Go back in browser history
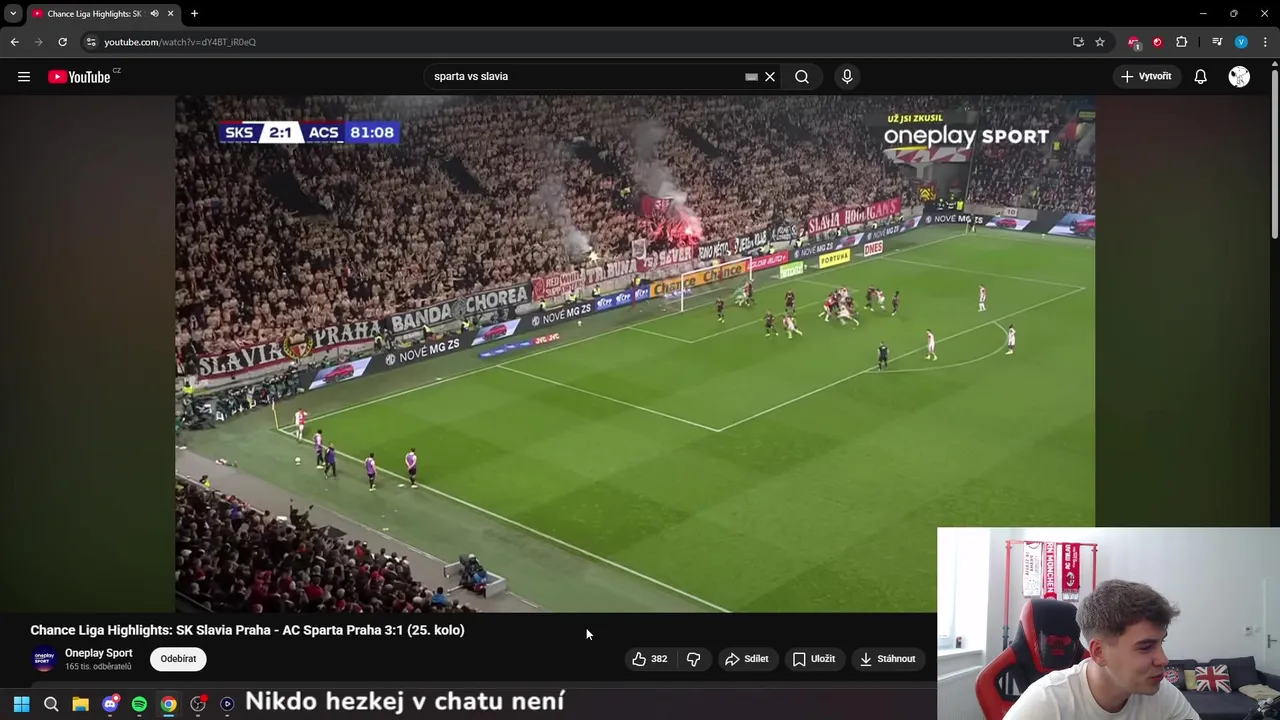This screenshot has width=1280, height=720. point(14,42)
